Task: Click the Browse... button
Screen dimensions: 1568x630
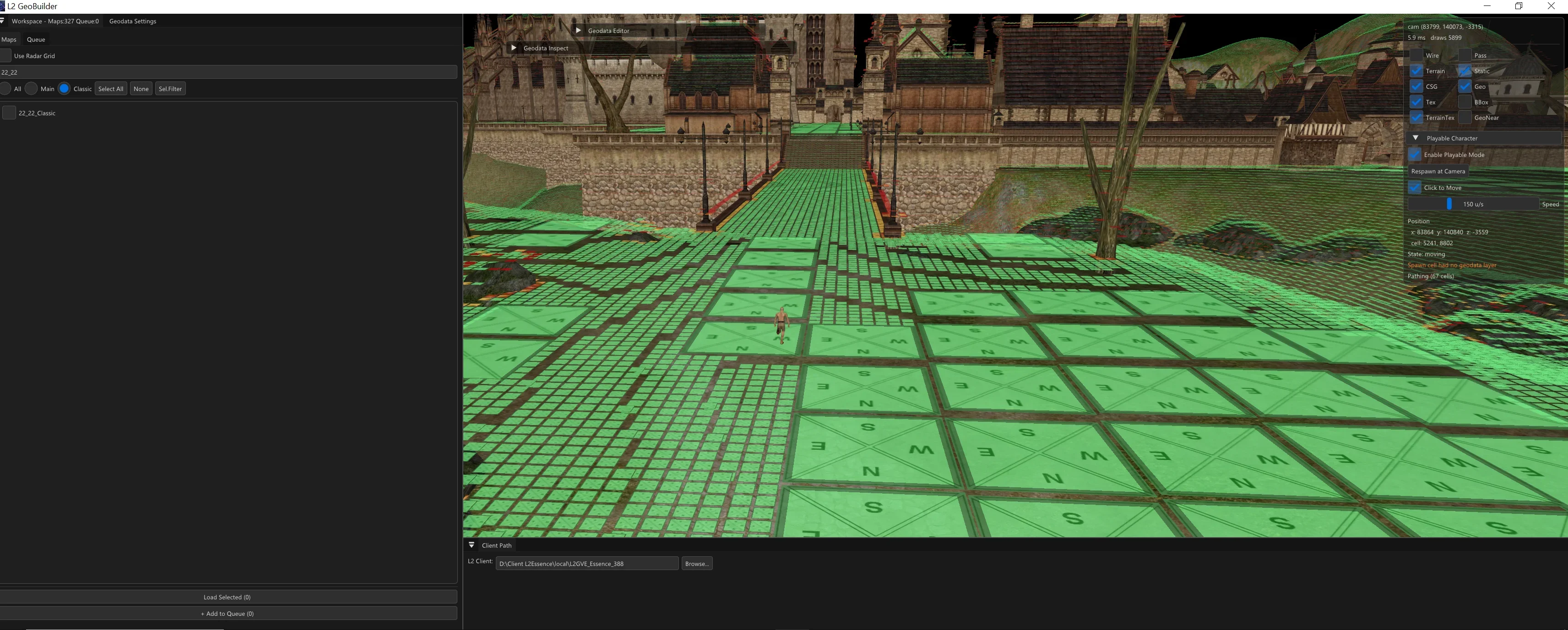Action: pyautogui.click(x=697, y=564)
